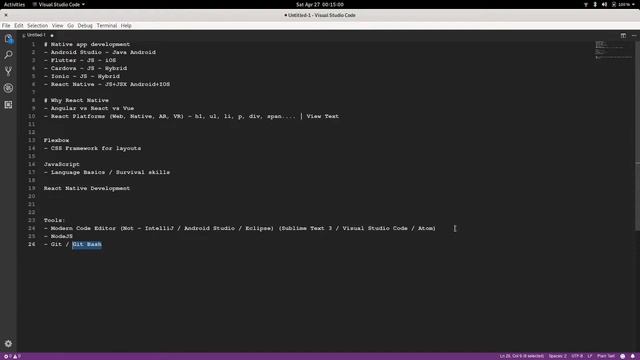Click Activities in the top bar

(x=14, y=4)
